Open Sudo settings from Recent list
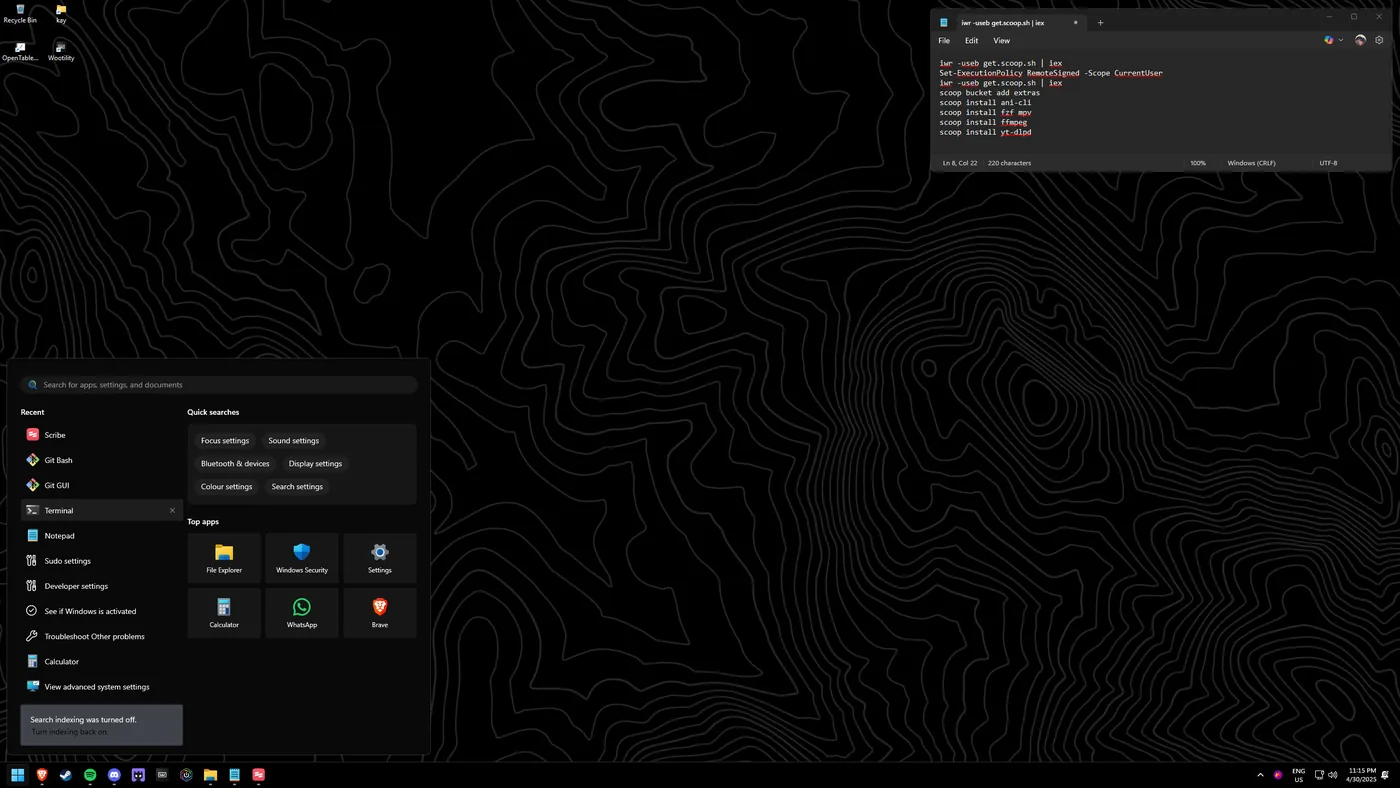Screen dimensions: 1400x788 click(101, 561)
